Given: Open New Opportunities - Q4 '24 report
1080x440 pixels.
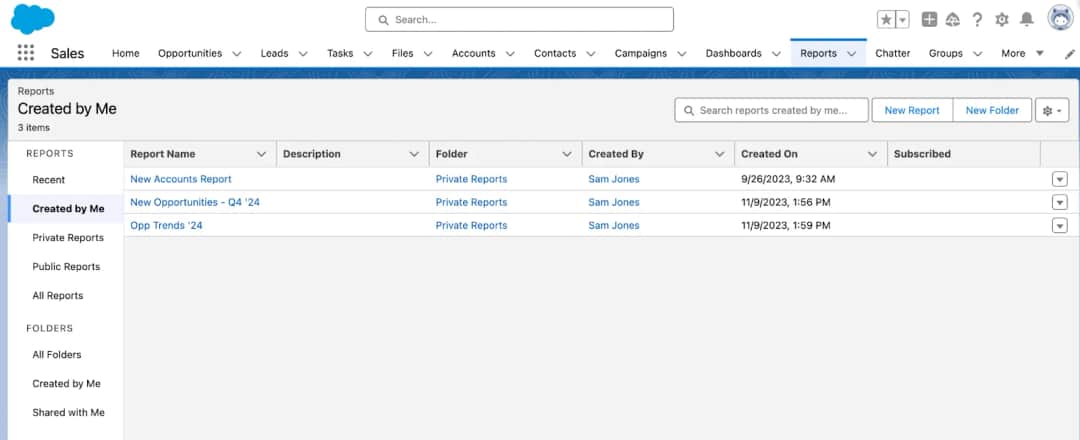Looking at the screenshot, I should 195,202.
